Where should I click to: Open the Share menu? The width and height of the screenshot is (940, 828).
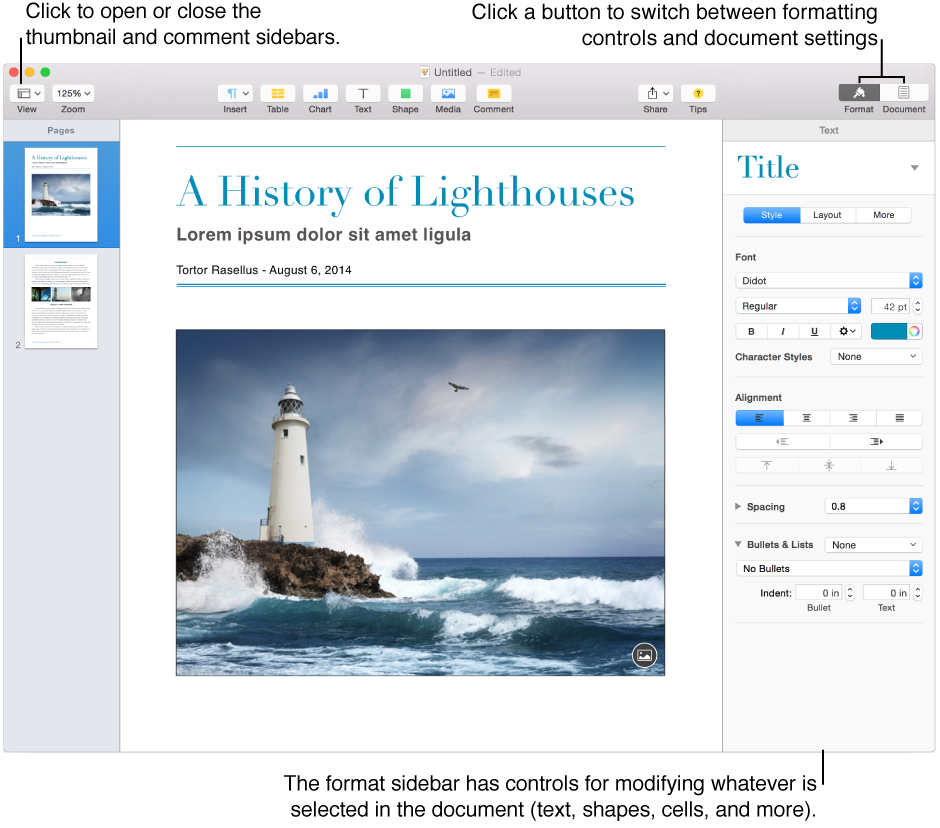click(655, 92)
